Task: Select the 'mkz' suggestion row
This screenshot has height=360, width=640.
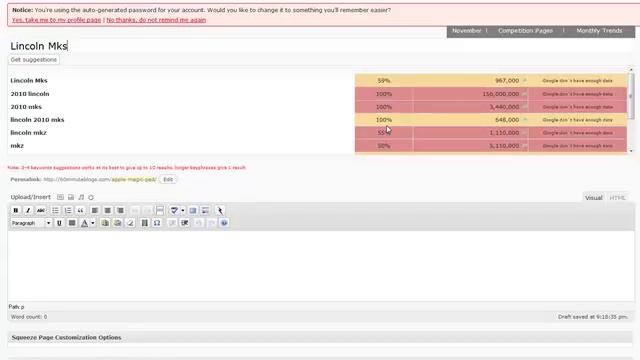Action: coord(318,146)
